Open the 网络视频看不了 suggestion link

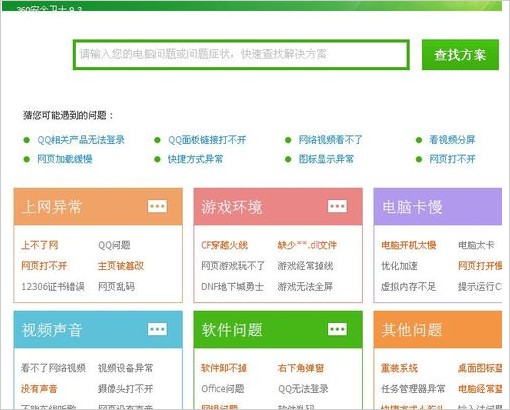330,140
